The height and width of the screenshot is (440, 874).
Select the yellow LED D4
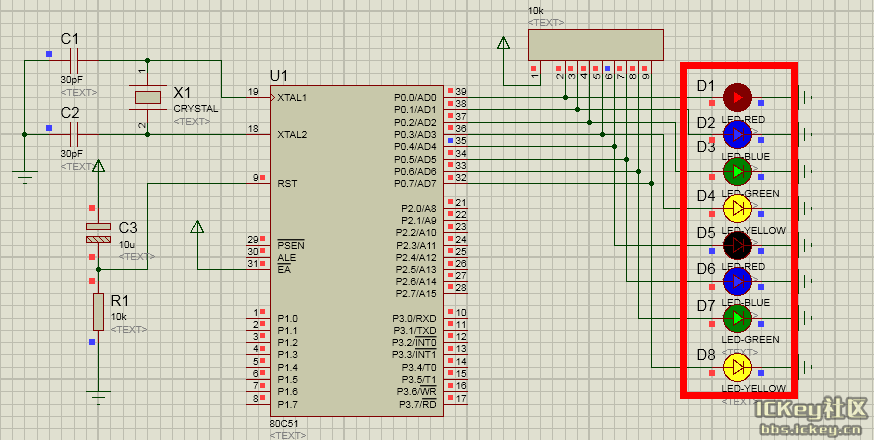737,208
